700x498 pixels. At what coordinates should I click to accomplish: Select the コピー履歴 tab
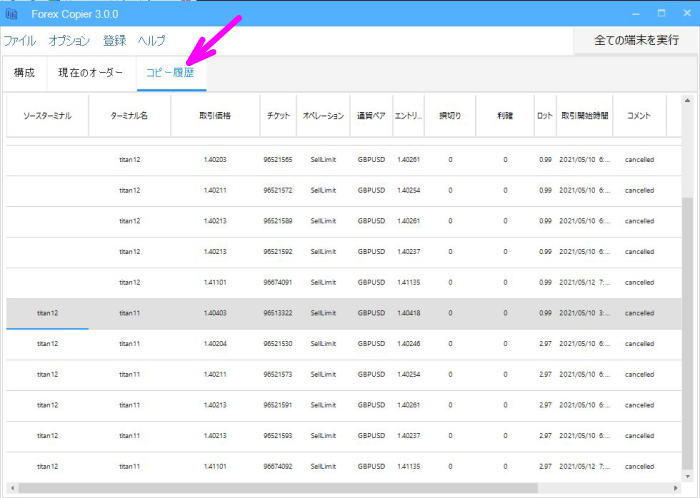click(x=172, y=73)
